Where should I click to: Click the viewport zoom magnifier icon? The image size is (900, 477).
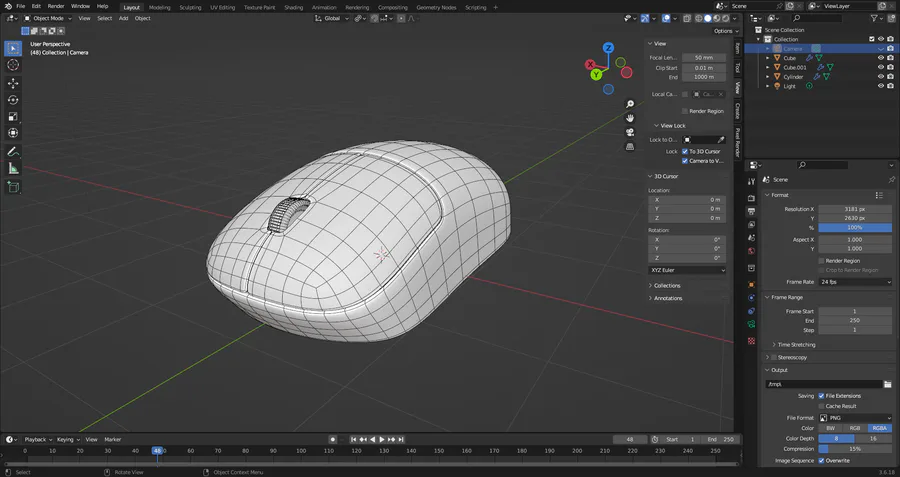(630, 104)
